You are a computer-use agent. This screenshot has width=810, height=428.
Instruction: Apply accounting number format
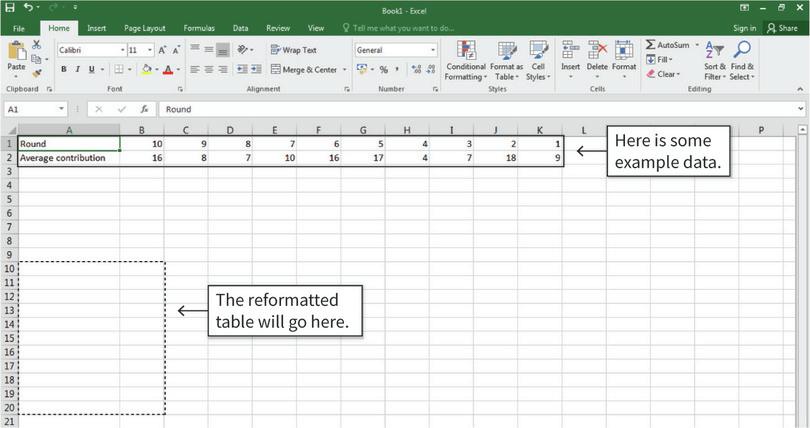362,69
